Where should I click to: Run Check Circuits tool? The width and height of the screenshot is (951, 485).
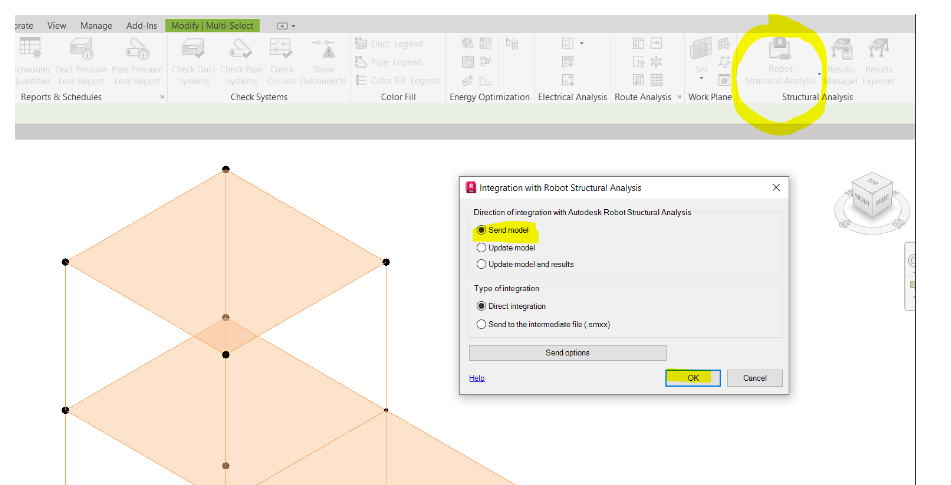pyautogui.click(x=281, y=61)
